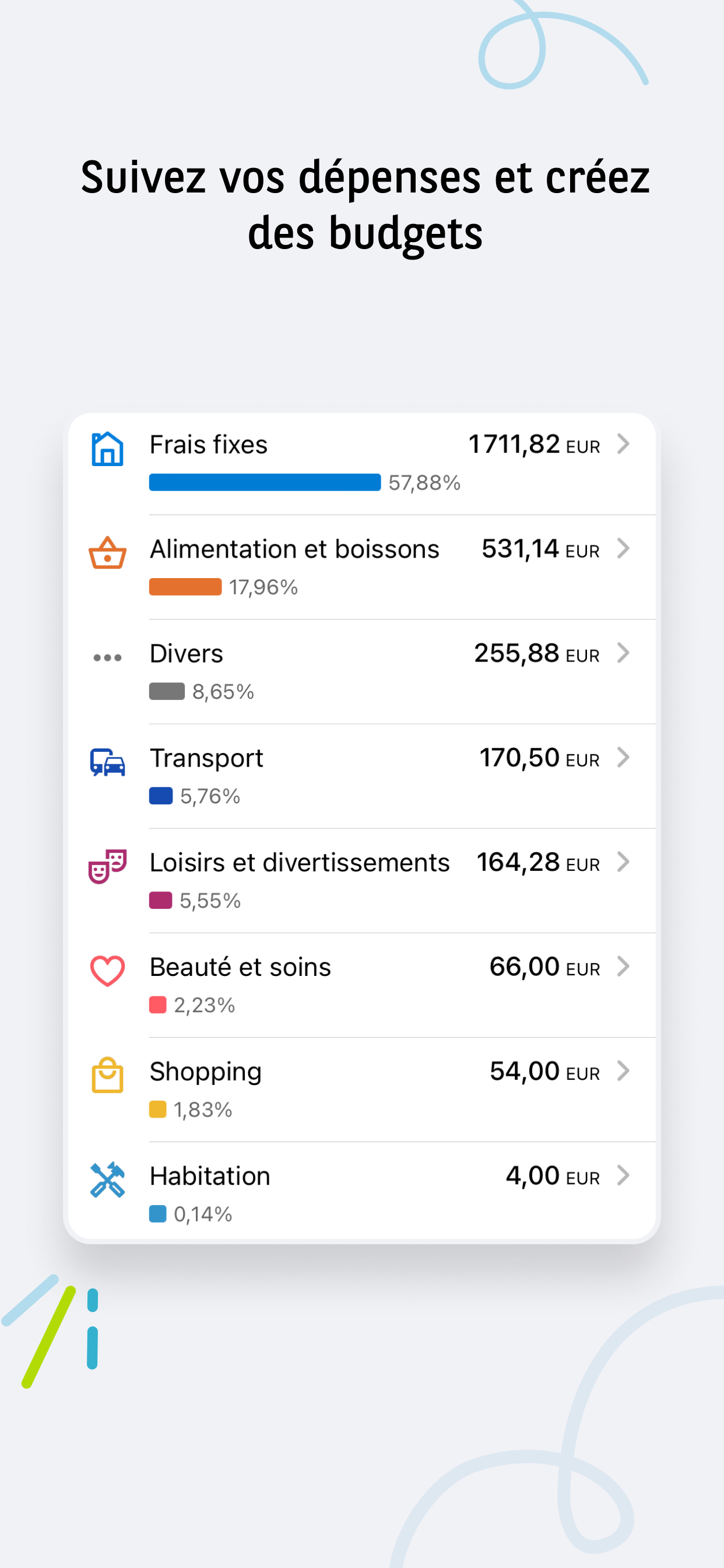This screenshot has height=1568, width=724.
Task: Open the Frais fixes category label
Action: [x=209, y=444]
